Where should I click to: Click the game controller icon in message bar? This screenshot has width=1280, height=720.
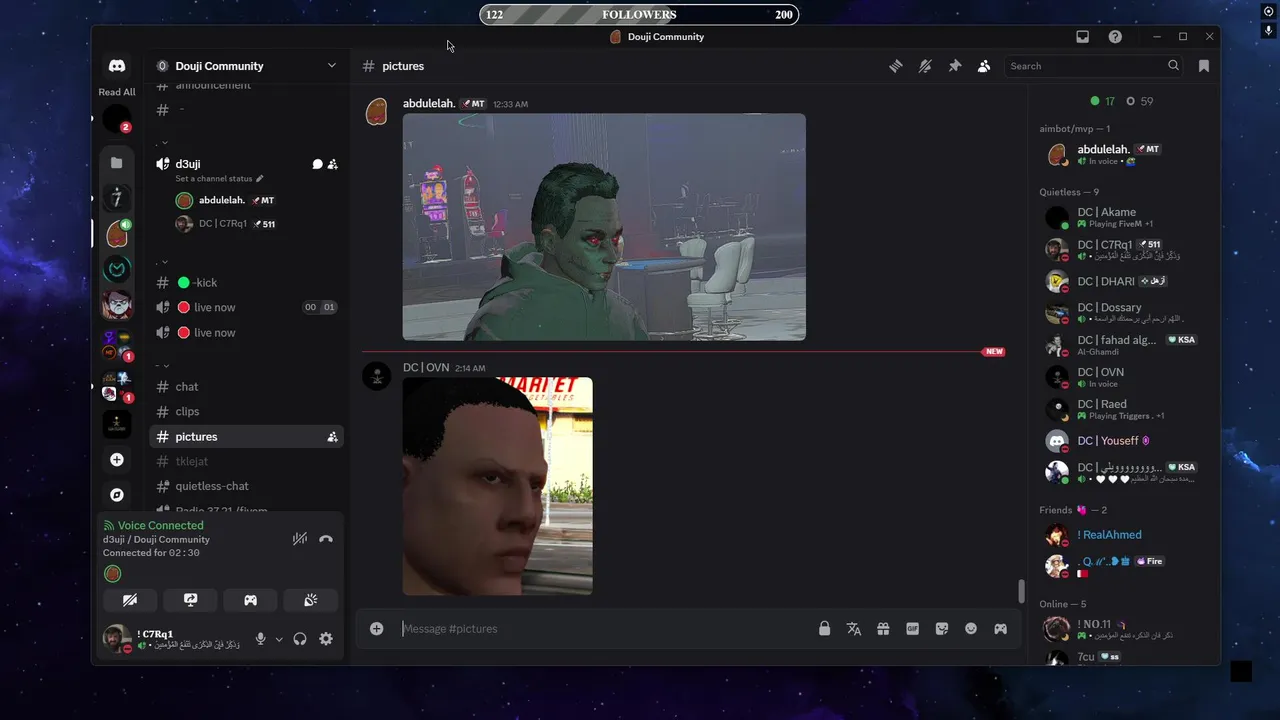[1000, 629]
